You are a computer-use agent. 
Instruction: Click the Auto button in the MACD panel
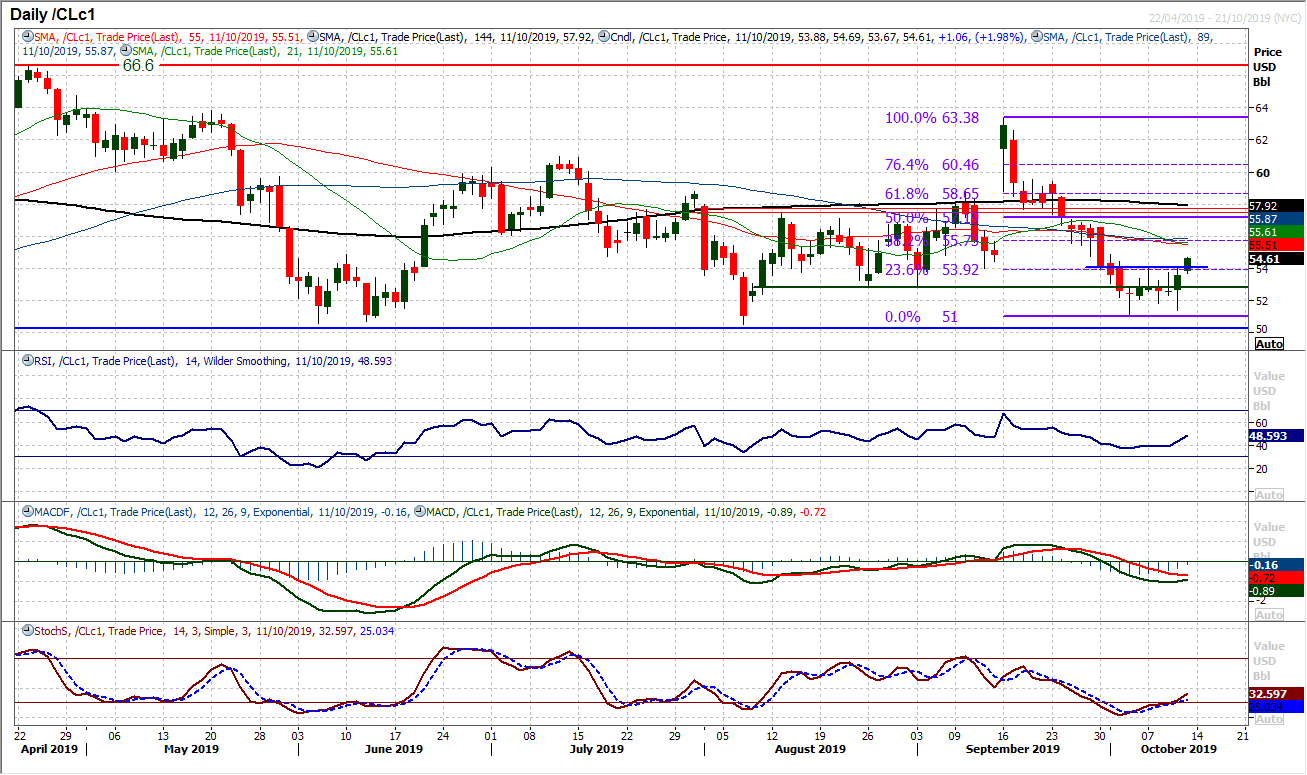(1268, 614)
